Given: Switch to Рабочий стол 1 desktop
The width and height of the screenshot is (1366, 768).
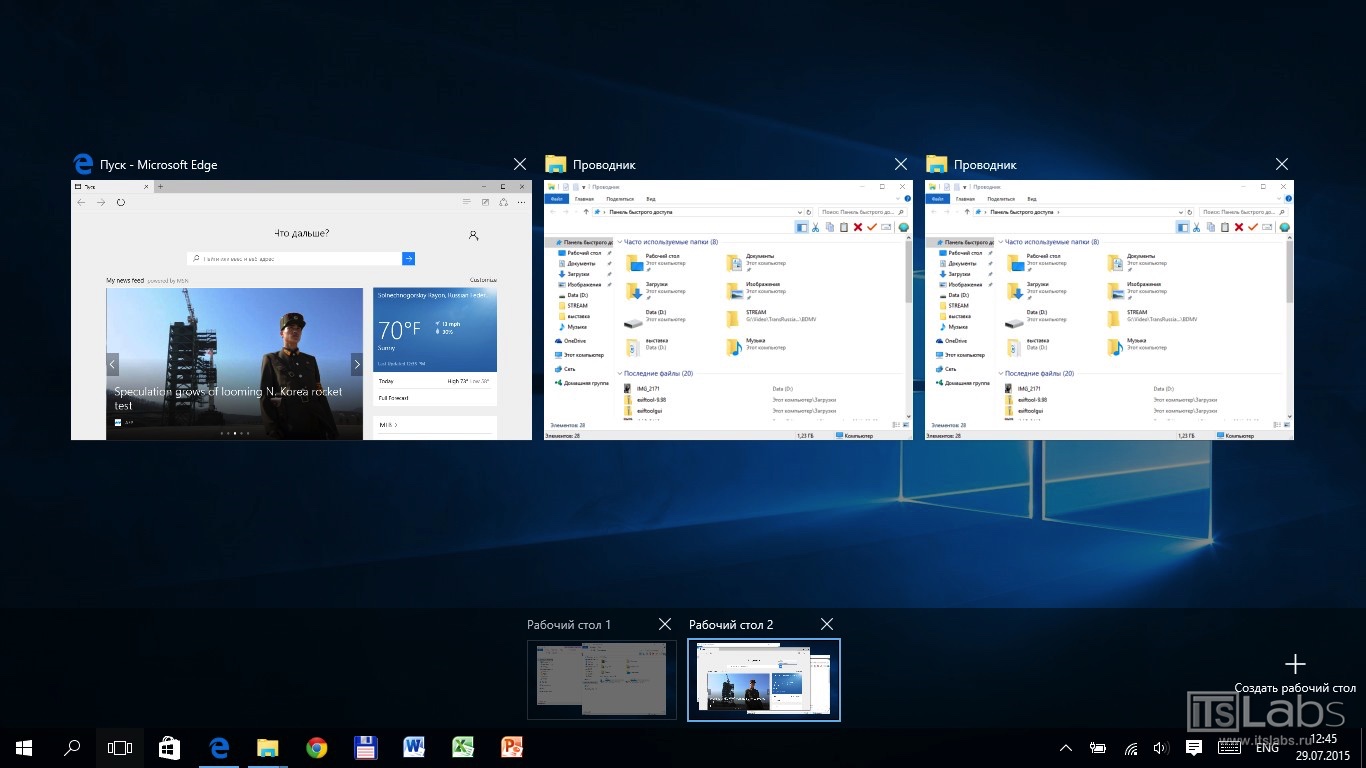Looking at the screenshot, I should pos(602,679).
